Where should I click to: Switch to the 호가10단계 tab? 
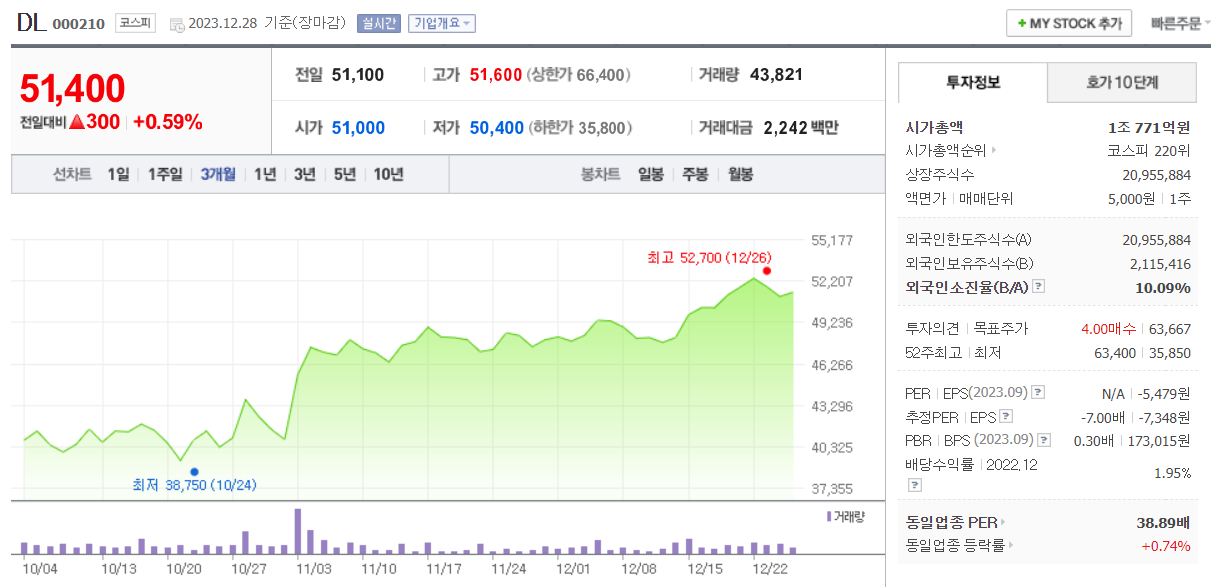(x=1122, y=82)
